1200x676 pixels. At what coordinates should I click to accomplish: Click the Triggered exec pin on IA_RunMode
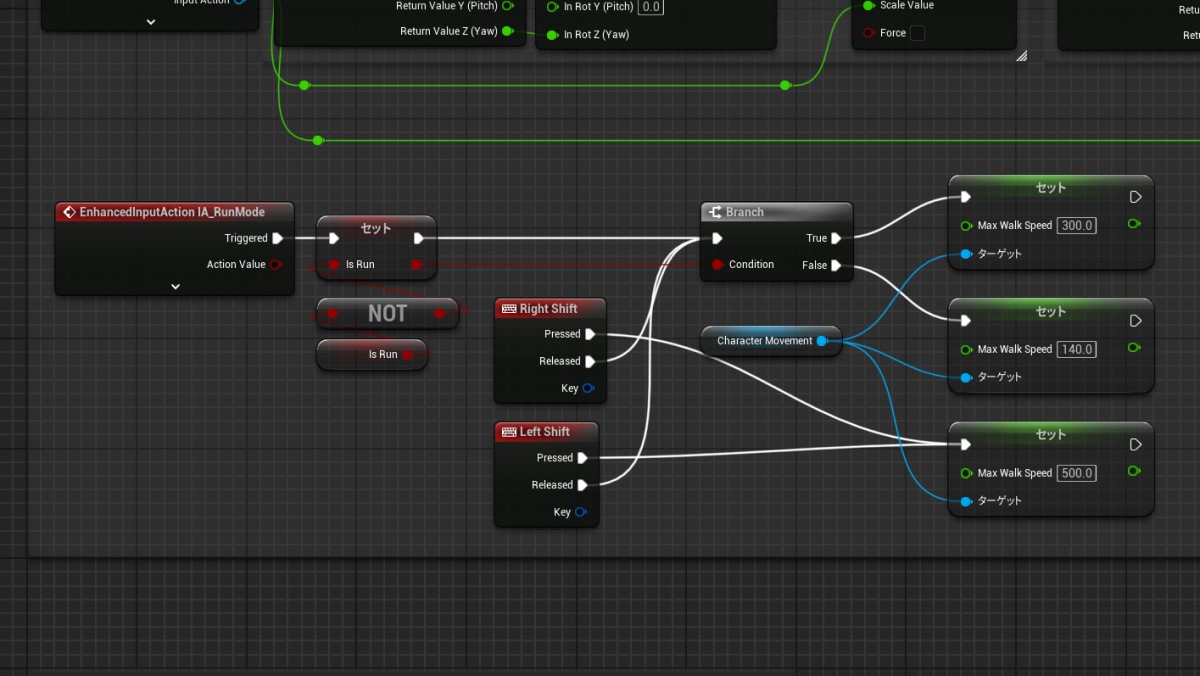pos(278,238)
